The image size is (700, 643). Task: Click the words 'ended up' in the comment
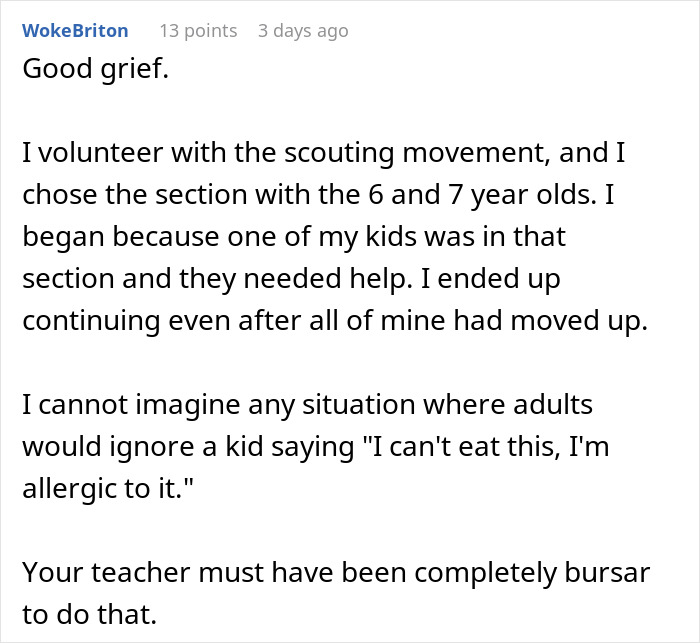coord(499,280)
